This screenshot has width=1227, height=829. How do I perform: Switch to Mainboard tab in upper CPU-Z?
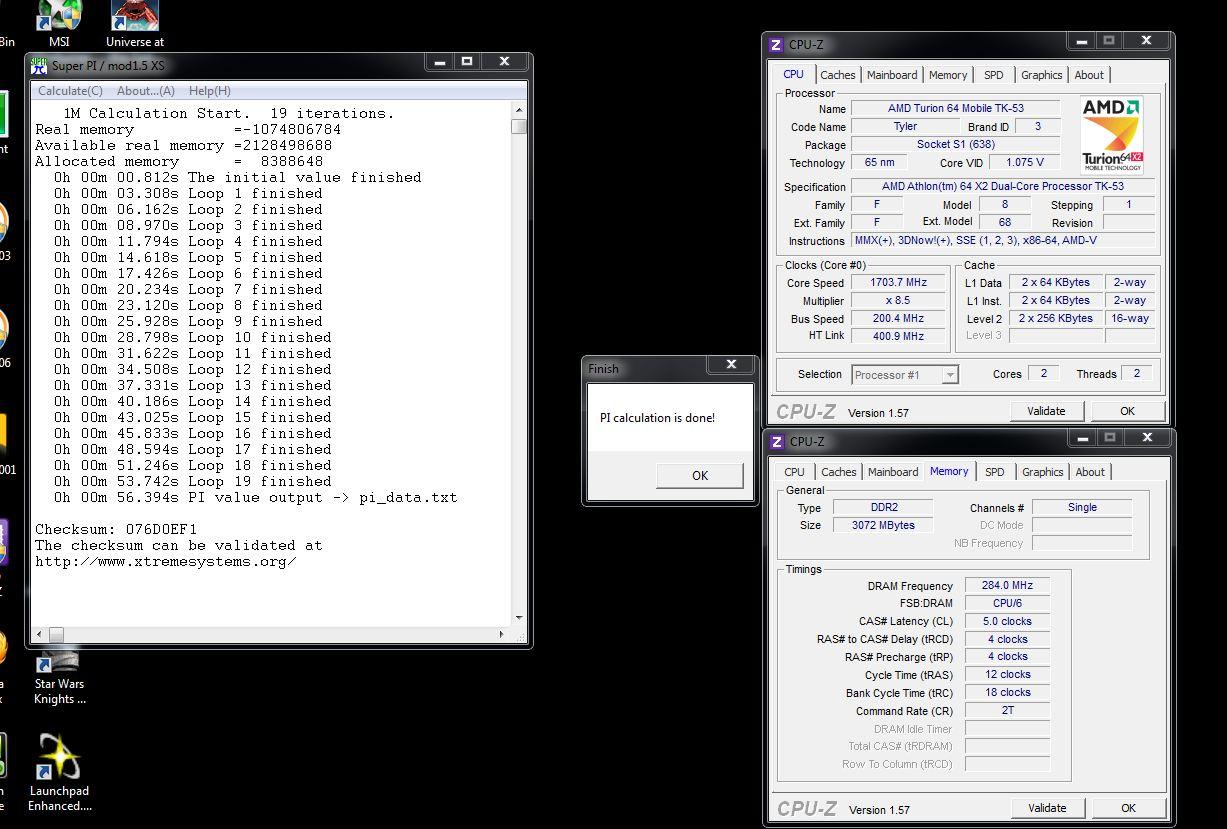pyautogui.click(x=892, y=75)
